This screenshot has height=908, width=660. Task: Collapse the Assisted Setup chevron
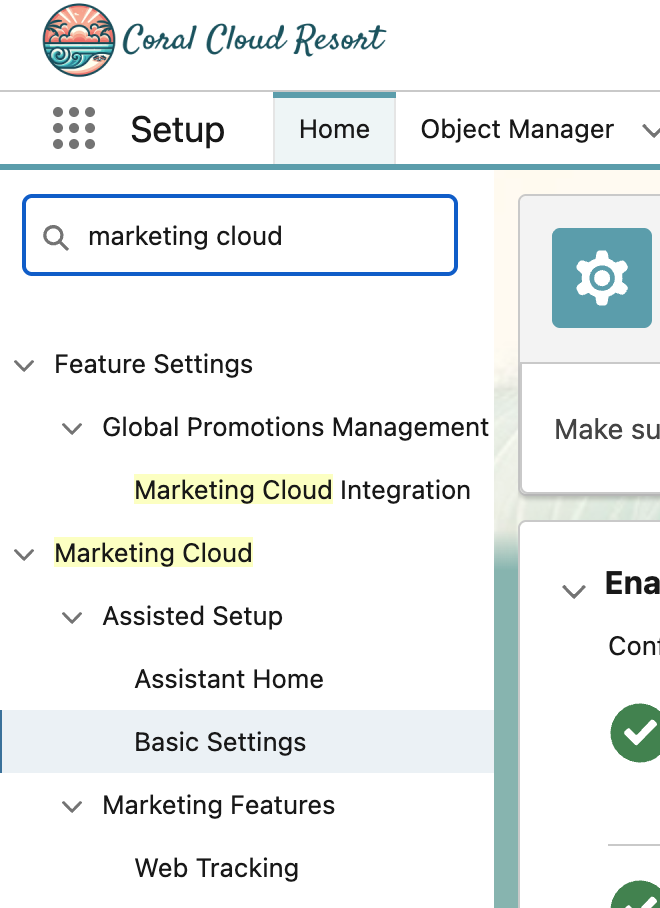pyautogui.click(x=72, y=617)
